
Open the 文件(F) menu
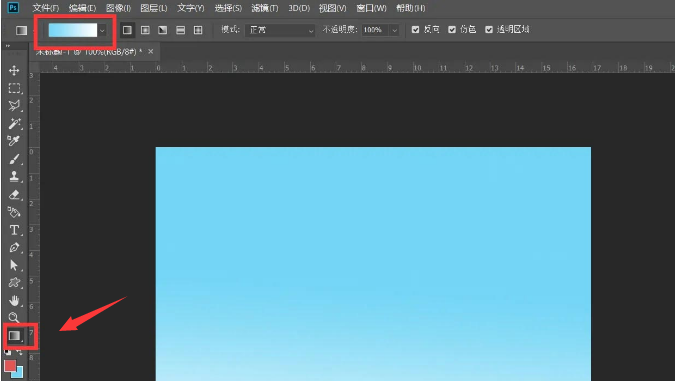pos(46,8)
